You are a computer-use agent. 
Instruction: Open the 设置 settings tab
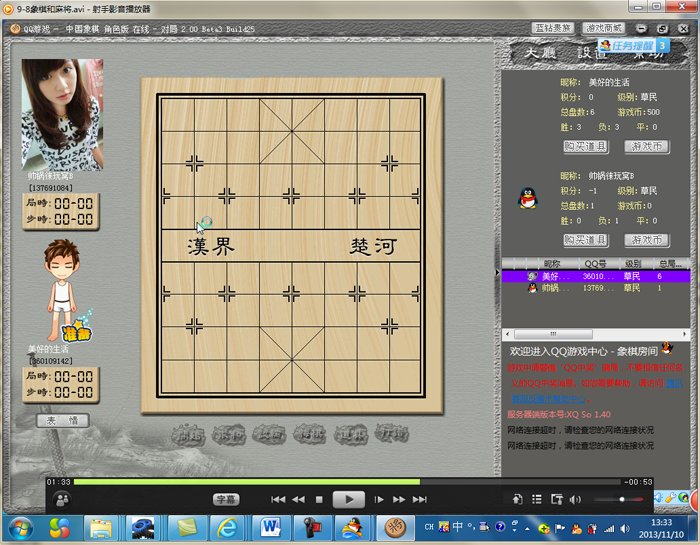590,54
